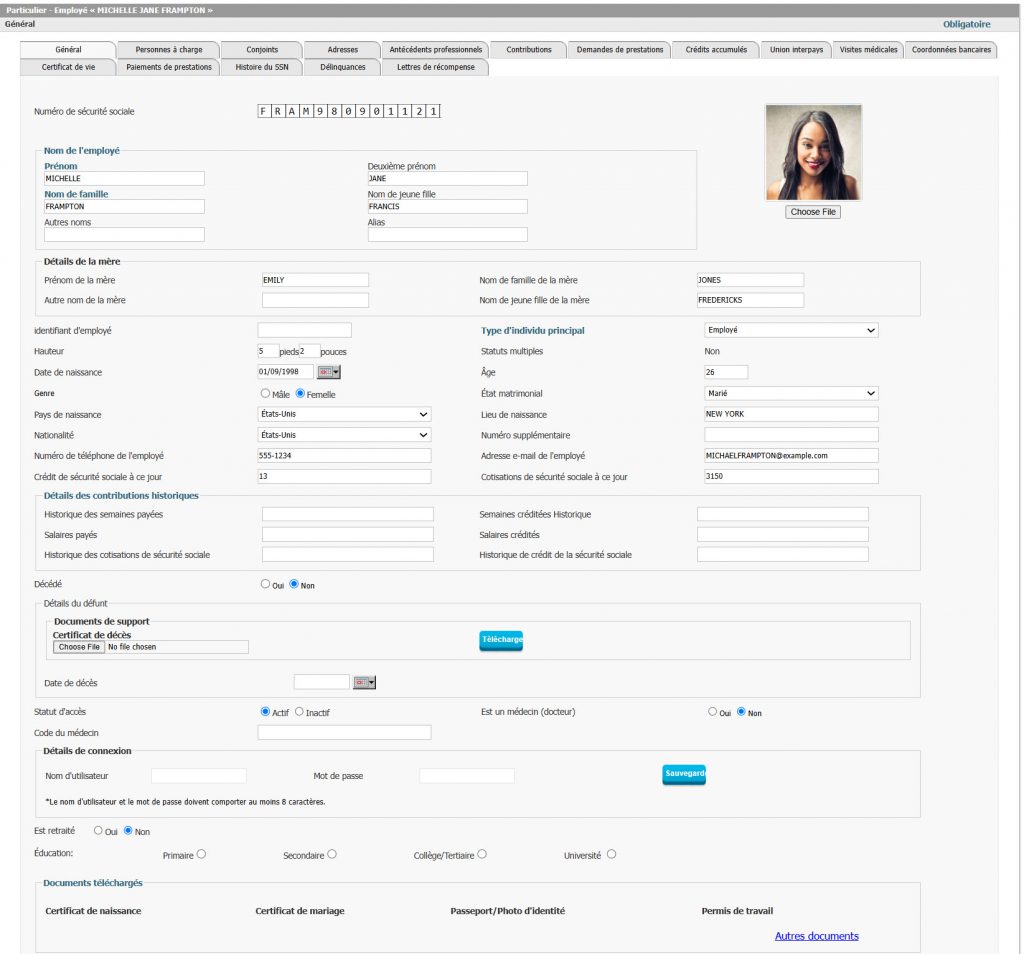
Task: Open Demandes de prestations tab
Action: [x=620, y=50]
